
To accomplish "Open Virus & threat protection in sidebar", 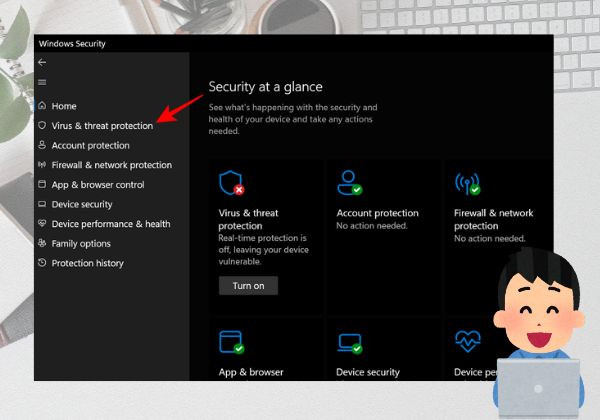I will (102, 126).
